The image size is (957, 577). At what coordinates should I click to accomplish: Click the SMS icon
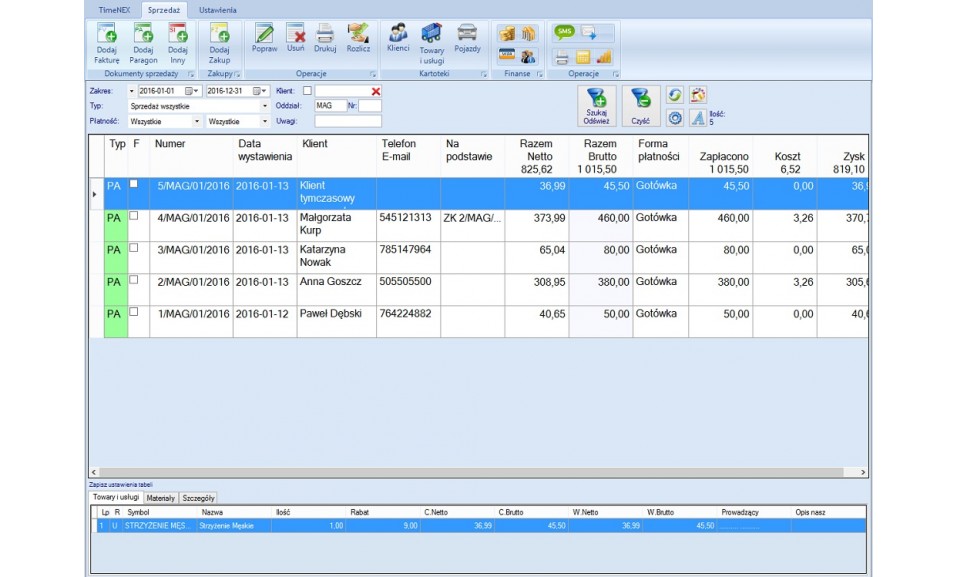[564, 32]
